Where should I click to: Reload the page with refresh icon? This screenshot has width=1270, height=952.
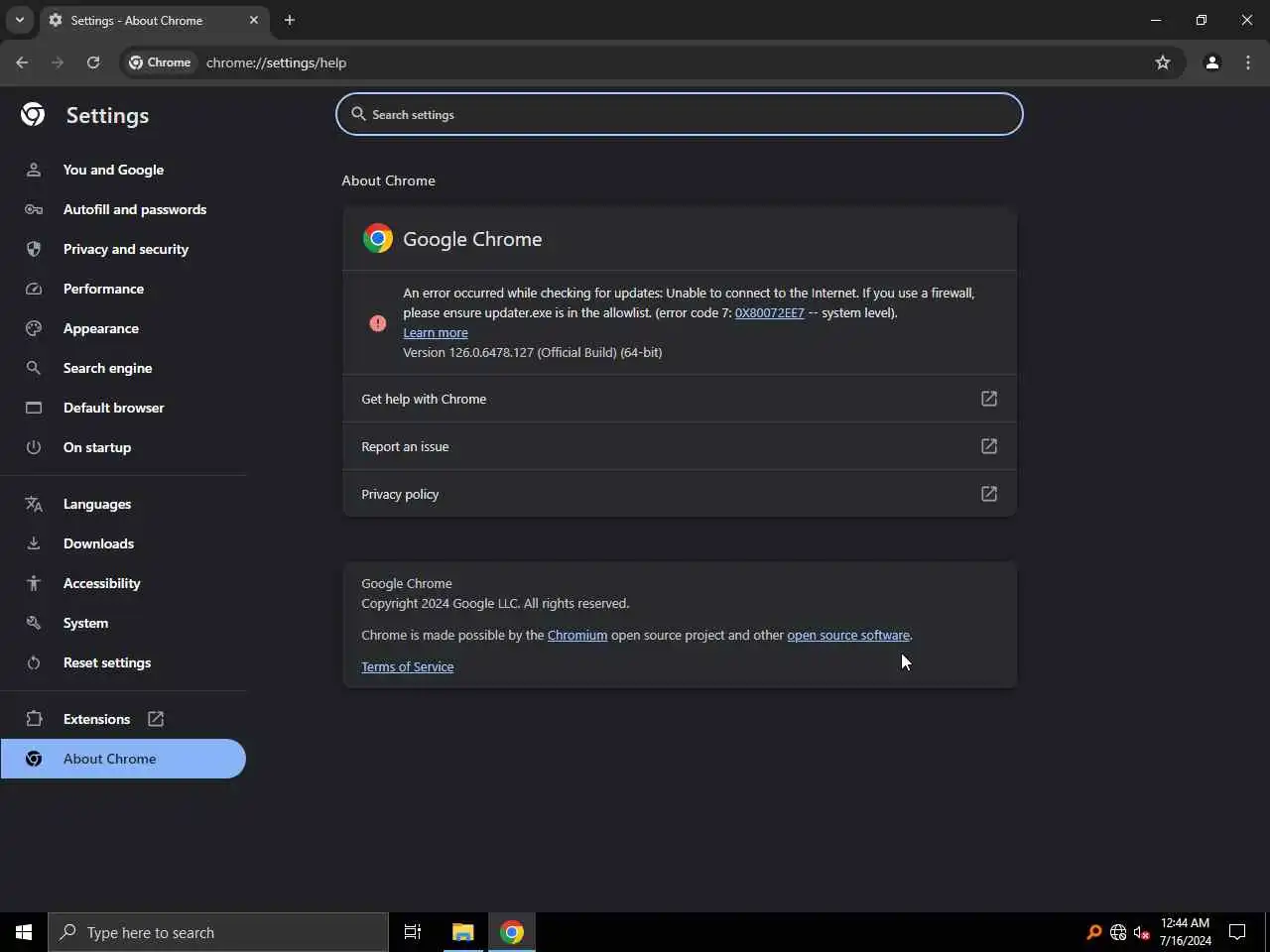click(x=93, y=62)
